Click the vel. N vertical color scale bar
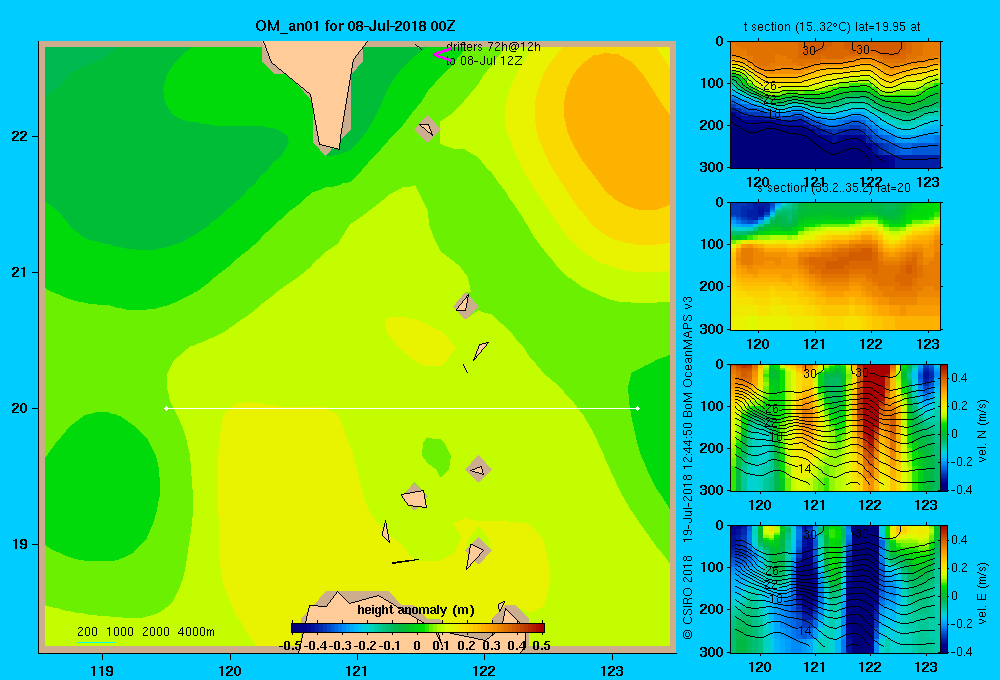The height and width of the screenshot is (680, 1000). 945,427
